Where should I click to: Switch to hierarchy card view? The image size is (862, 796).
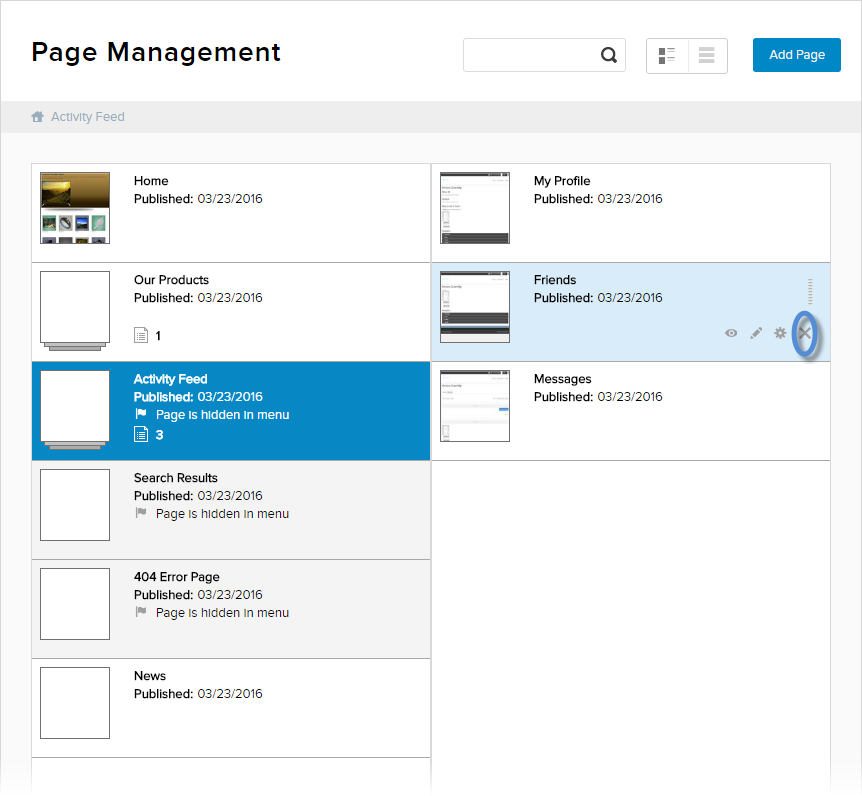667,56
